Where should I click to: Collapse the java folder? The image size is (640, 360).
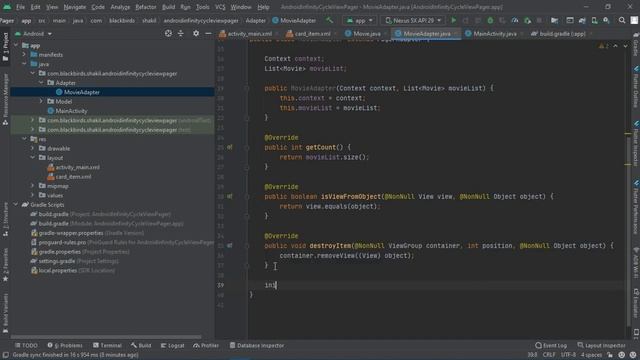(x=24, y=64)
